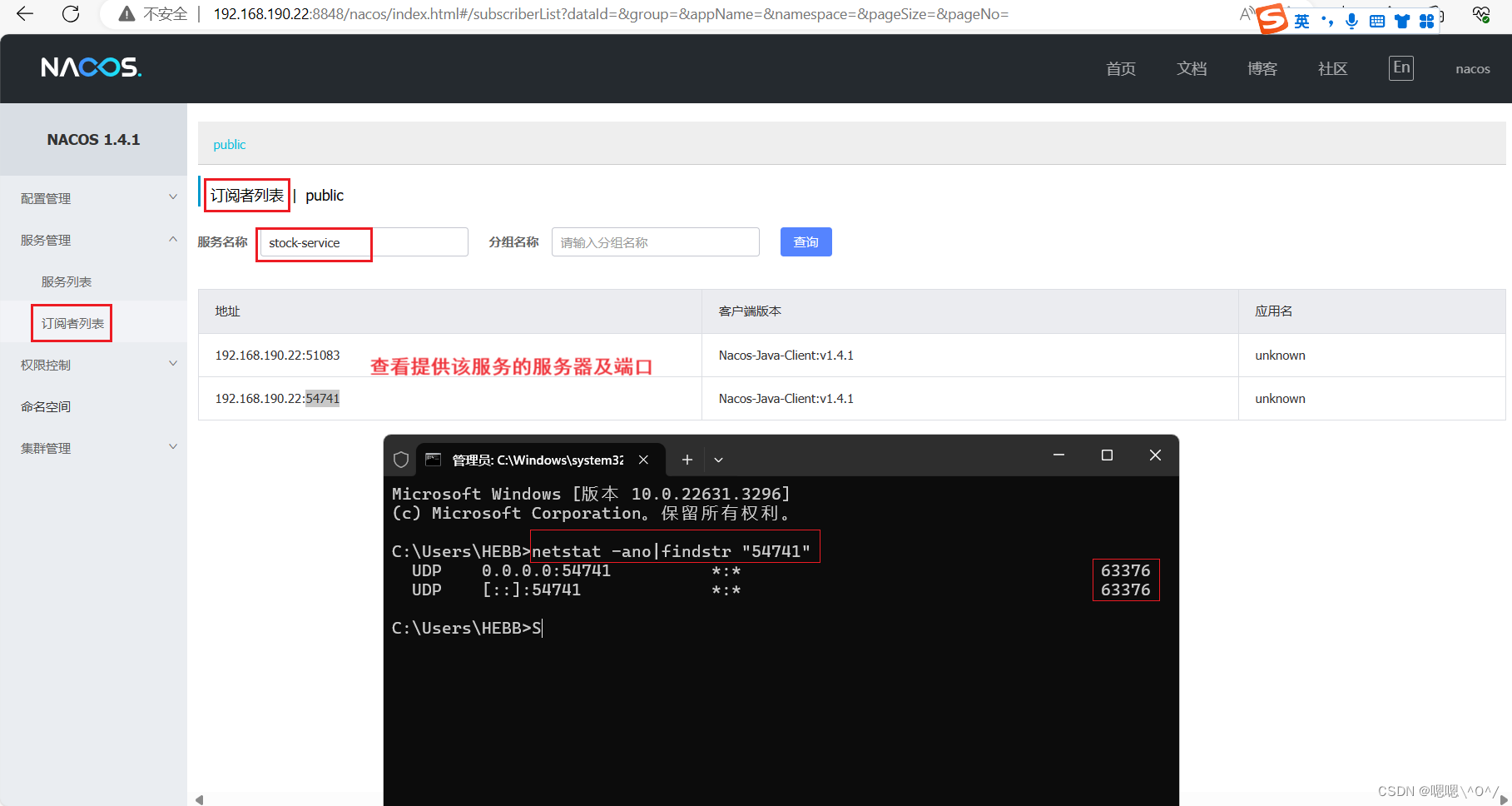Expand the 权限控制 menu

(x=93, y=365)
